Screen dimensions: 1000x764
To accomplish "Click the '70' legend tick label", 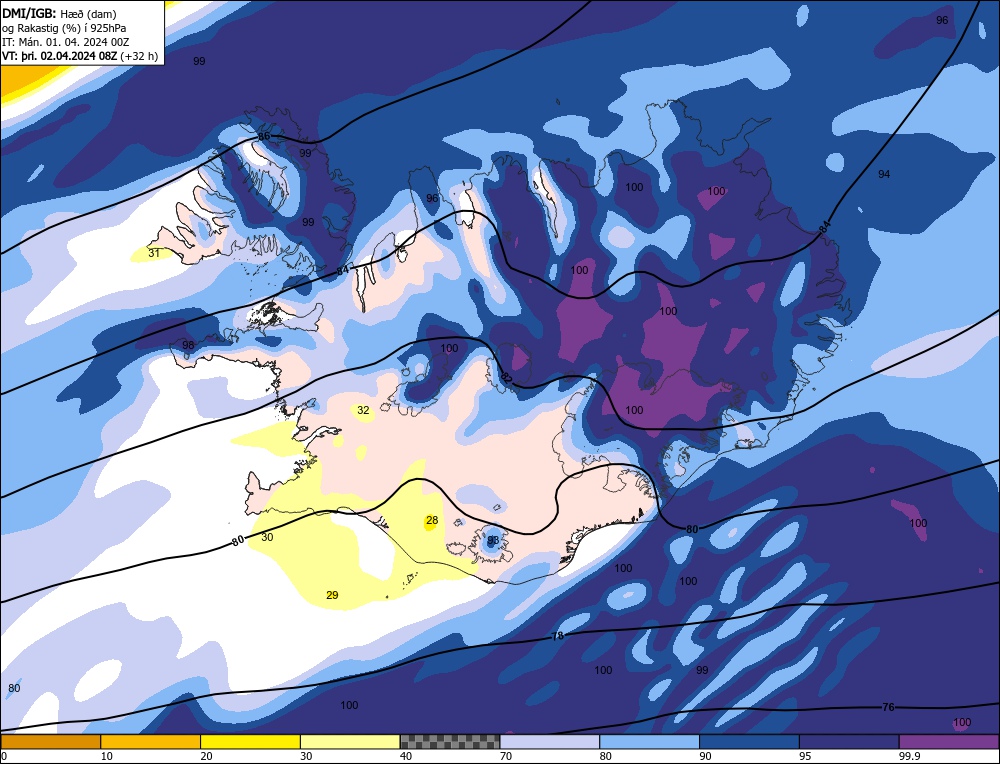I will coord(506,756).
